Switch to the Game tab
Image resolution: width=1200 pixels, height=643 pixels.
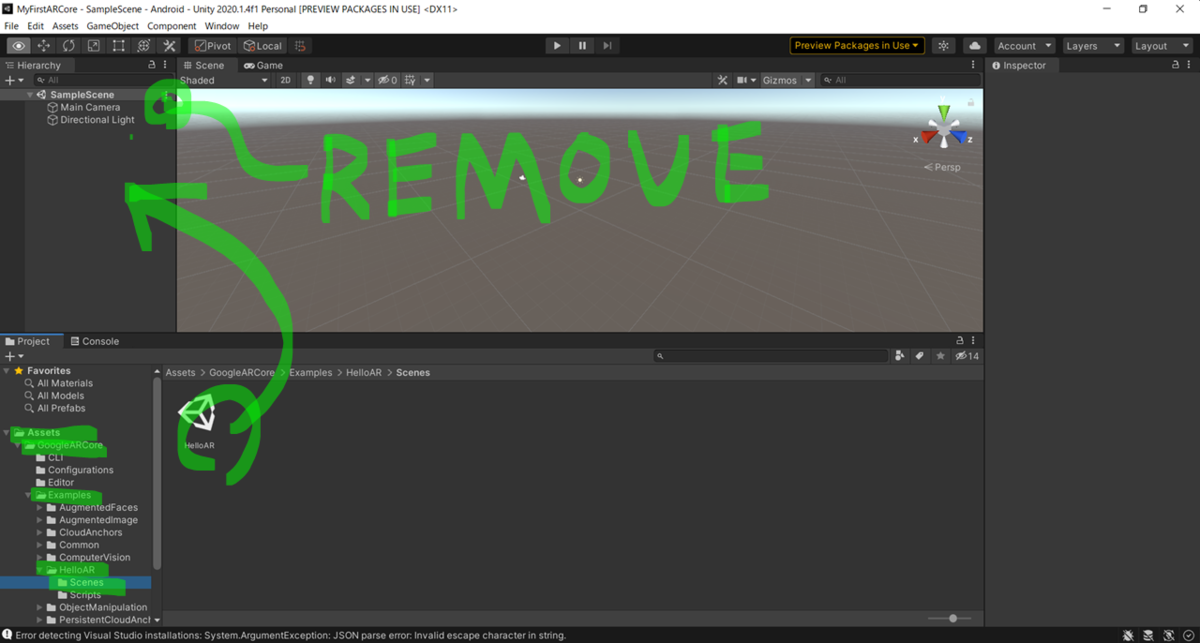coord(264,65)
